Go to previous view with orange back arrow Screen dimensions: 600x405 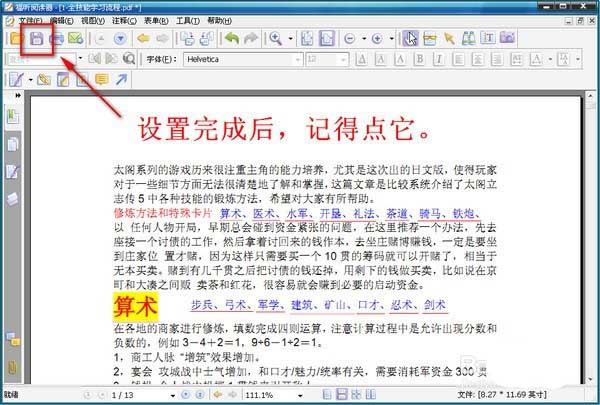[143, 38]
